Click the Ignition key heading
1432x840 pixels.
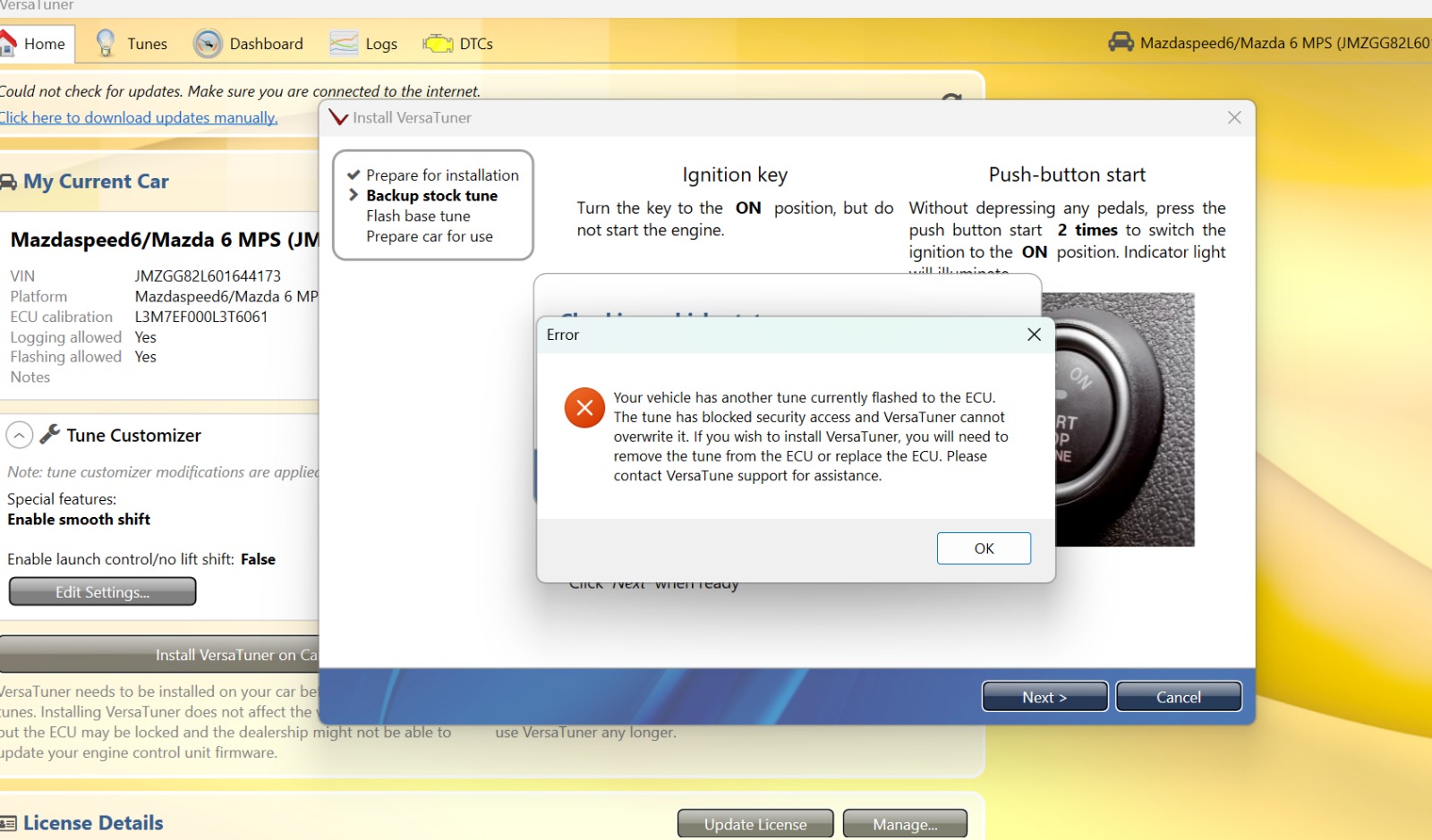735,174
